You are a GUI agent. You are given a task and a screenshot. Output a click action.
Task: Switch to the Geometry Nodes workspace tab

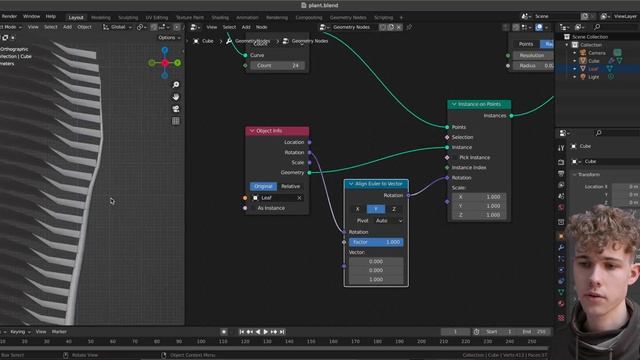click(x=348, y=18)
